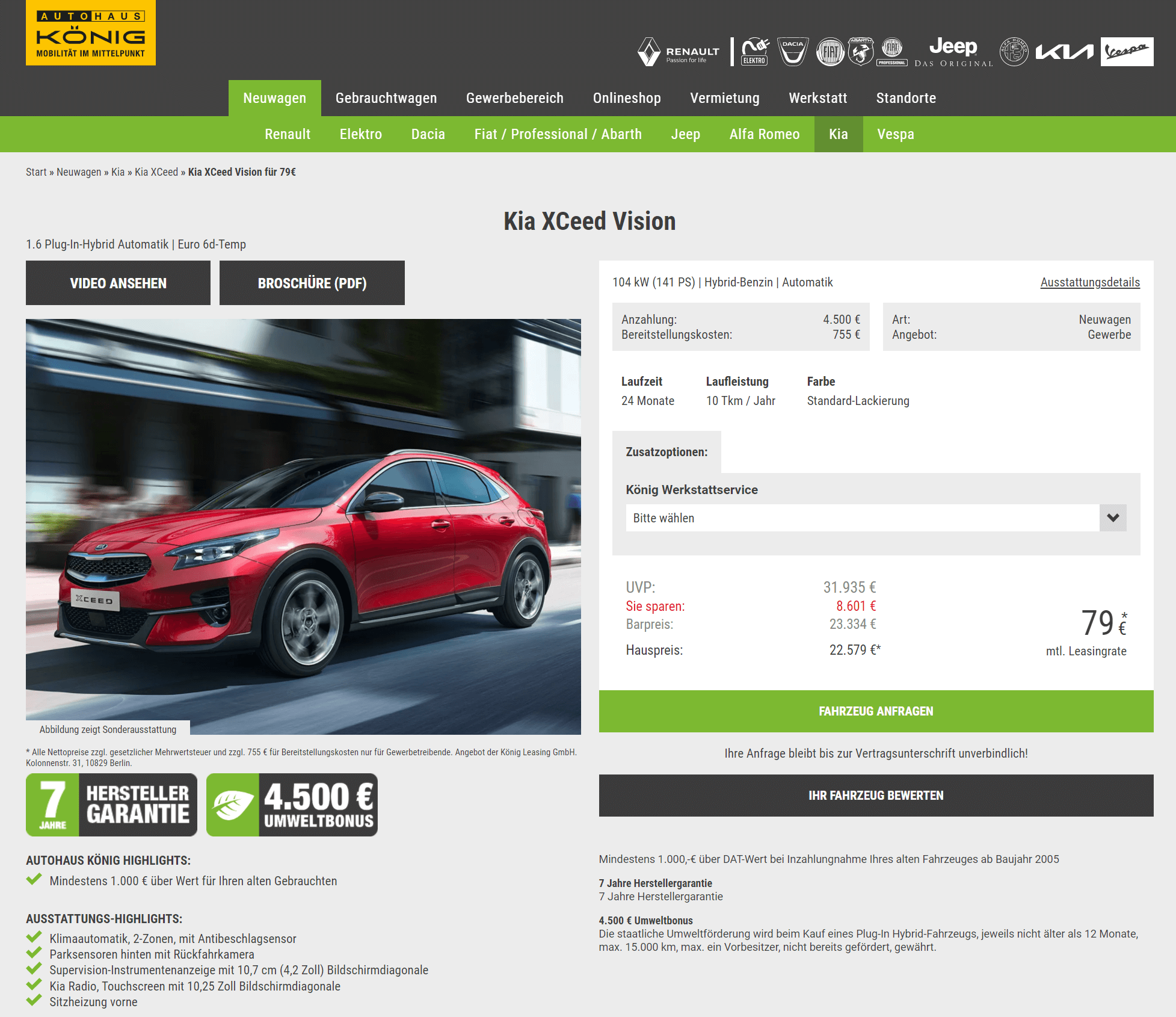1176x1017 pixels.
Task: Select Elektro in the green submenu
Action: 361,134
